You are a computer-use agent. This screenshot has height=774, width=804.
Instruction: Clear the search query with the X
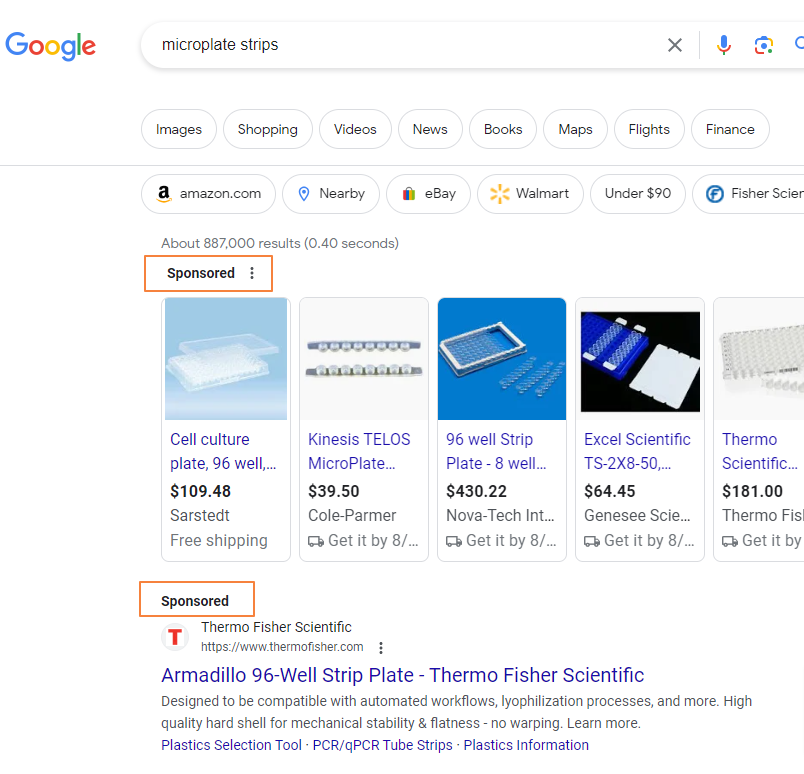pos(675,45)
